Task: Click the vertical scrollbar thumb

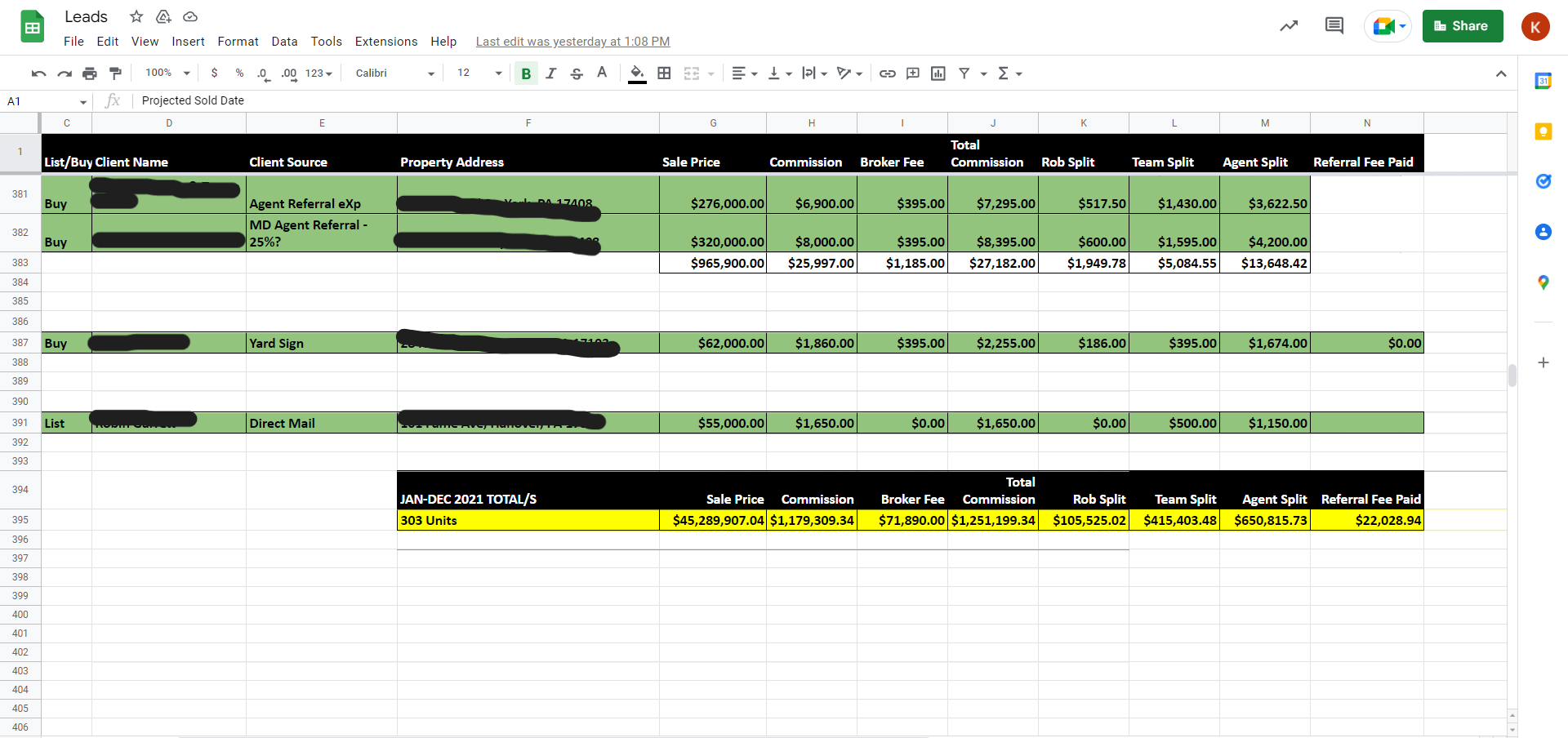Action: 1512,376
